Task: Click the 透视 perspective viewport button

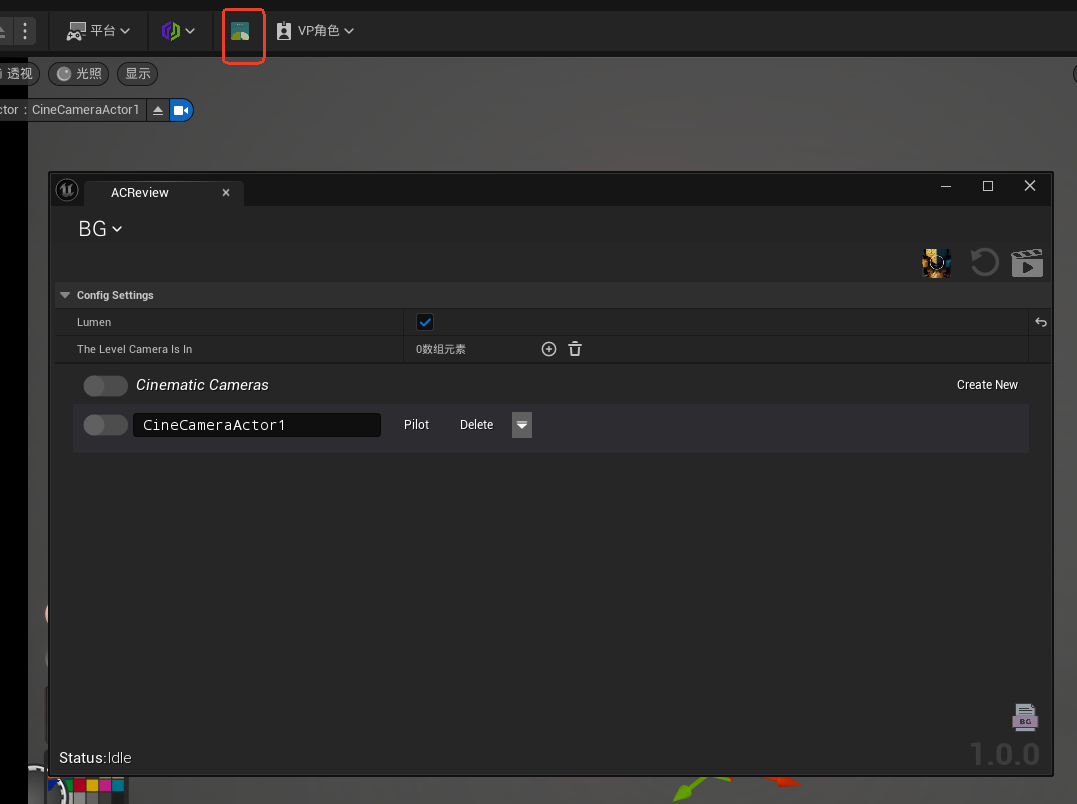Action: (x=19, y=73)
